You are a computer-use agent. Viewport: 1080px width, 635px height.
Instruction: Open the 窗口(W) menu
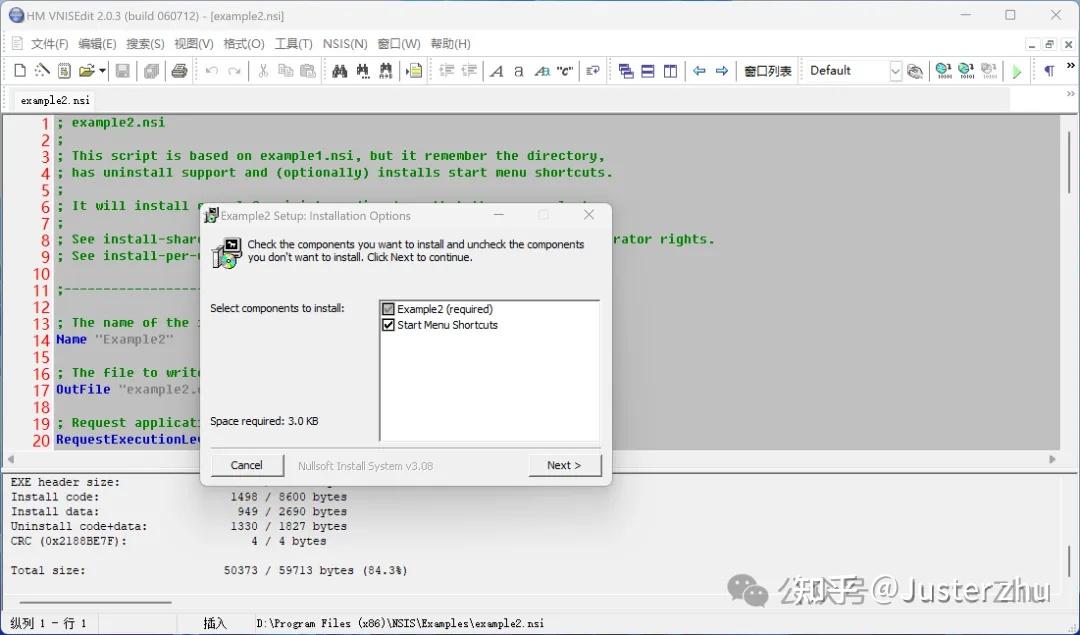coord(399,43)
